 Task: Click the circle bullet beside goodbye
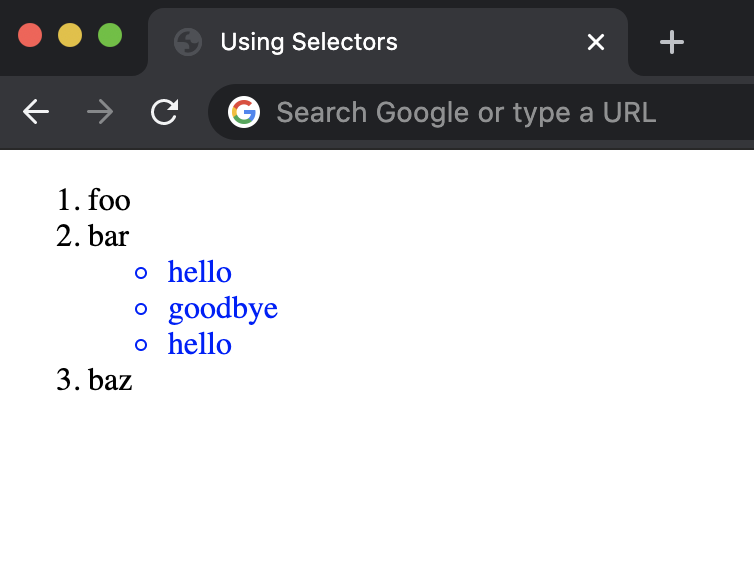click(141, 309)
